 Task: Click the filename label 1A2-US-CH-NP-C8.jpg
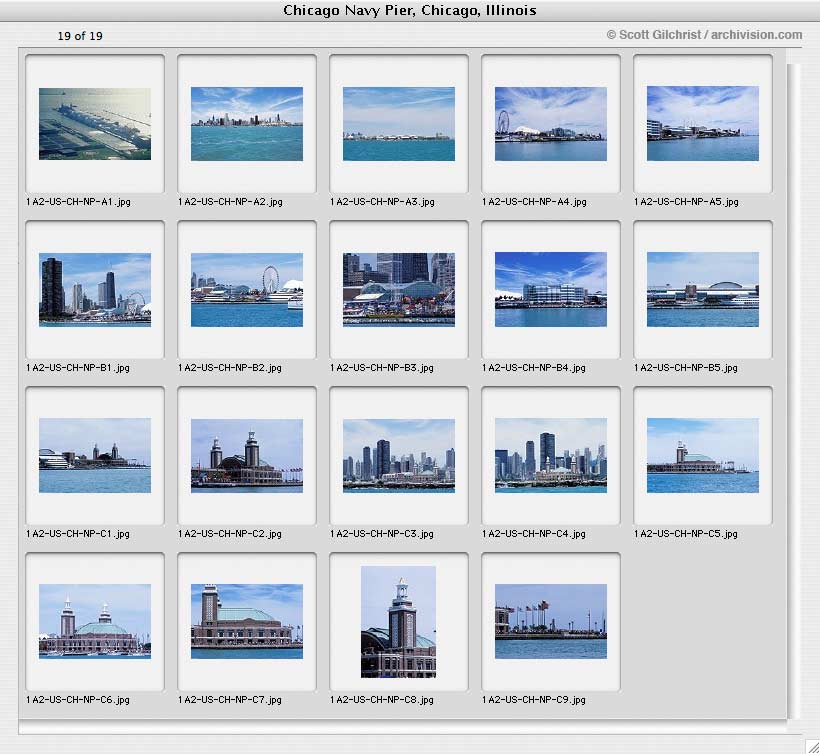point(382,700)
